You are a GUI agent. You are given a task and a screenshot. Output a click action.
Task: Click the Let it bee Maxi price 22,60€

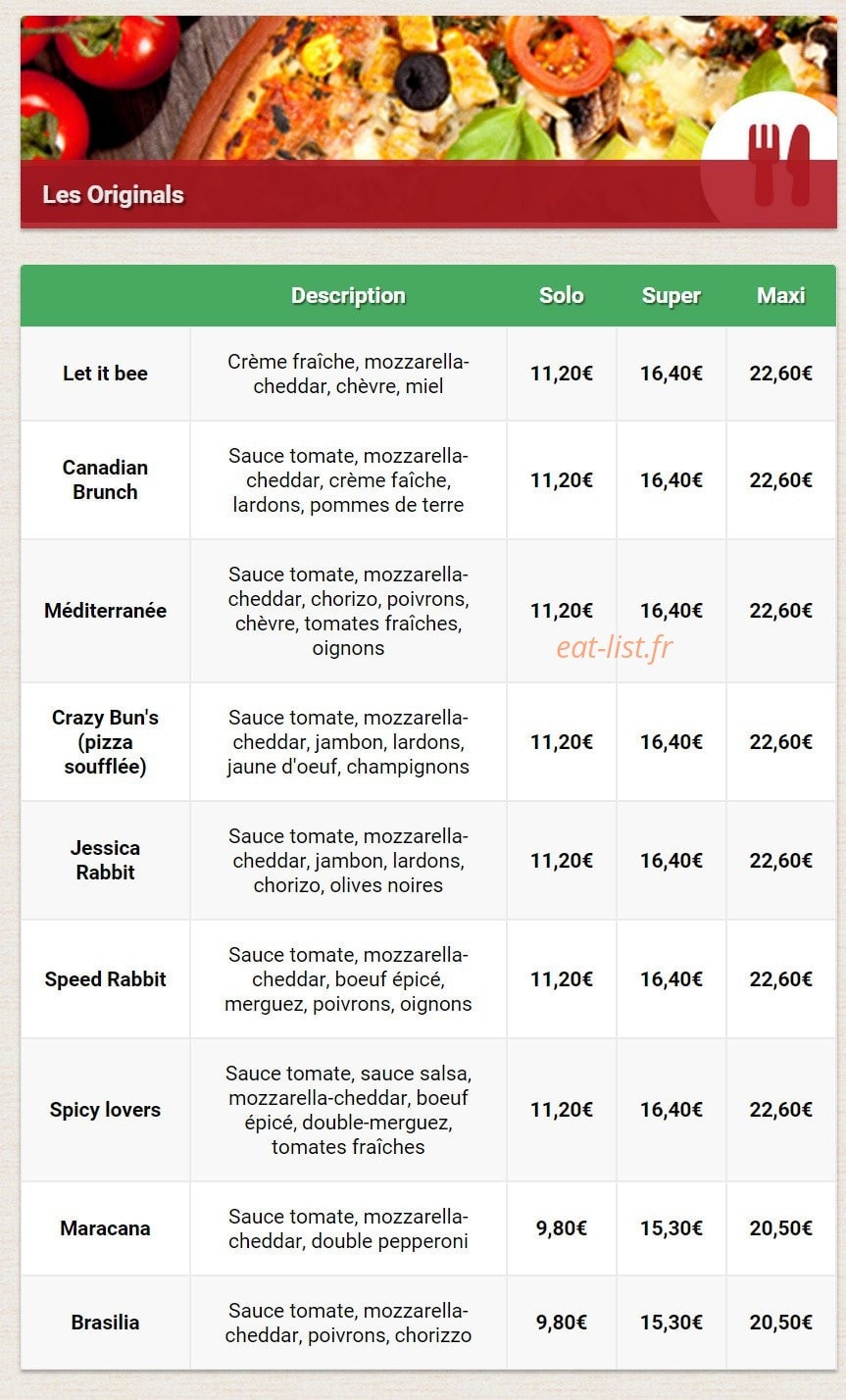click(x=781, y=374)
